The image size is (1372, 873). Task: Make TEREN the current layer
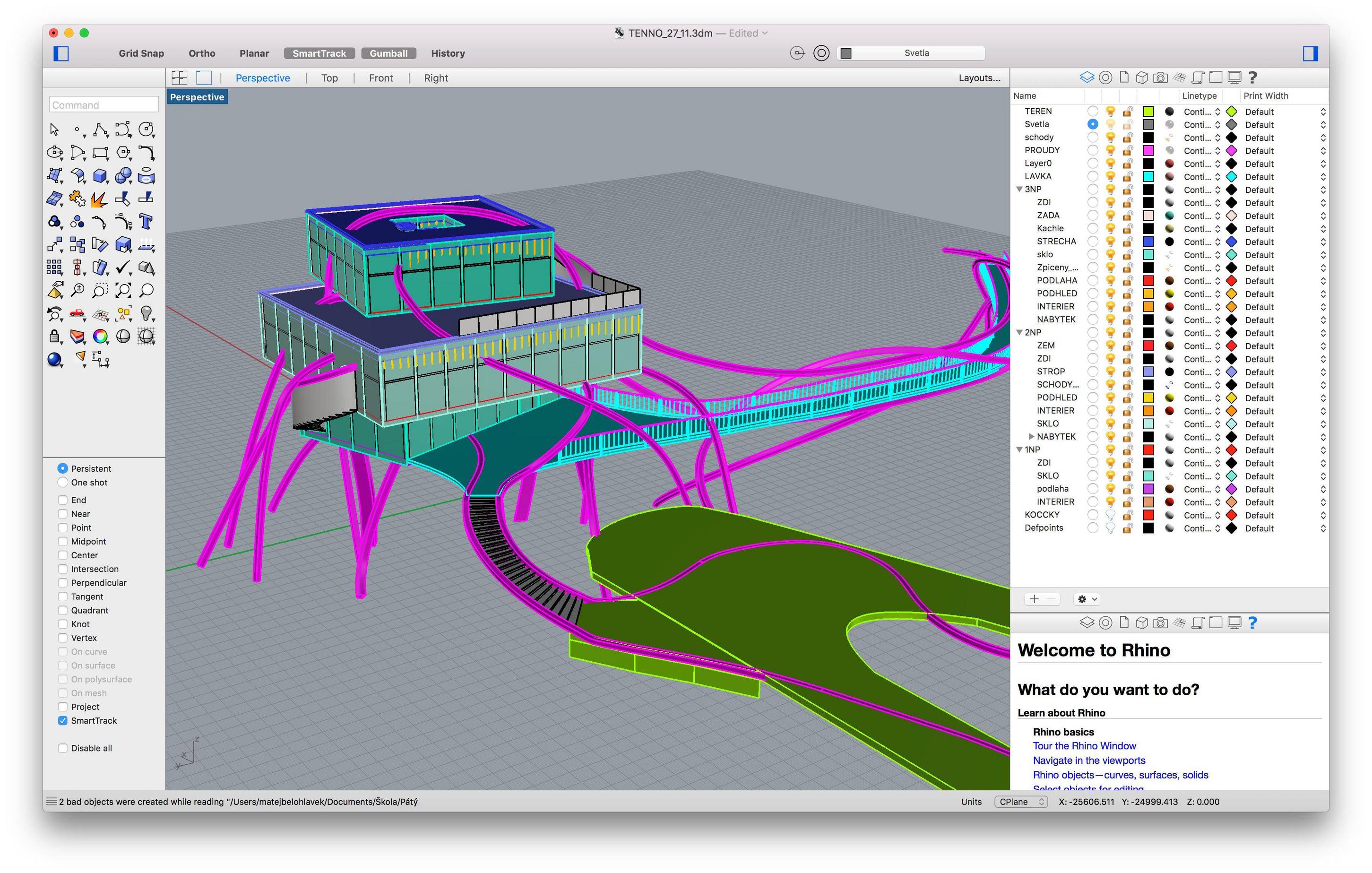1092,111
